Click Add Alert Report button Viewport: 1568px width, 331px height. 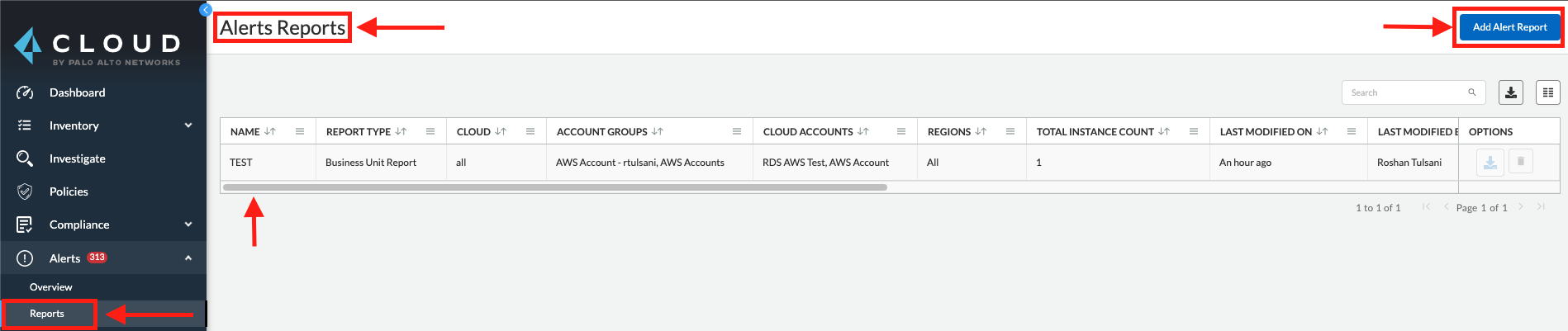1509,27
